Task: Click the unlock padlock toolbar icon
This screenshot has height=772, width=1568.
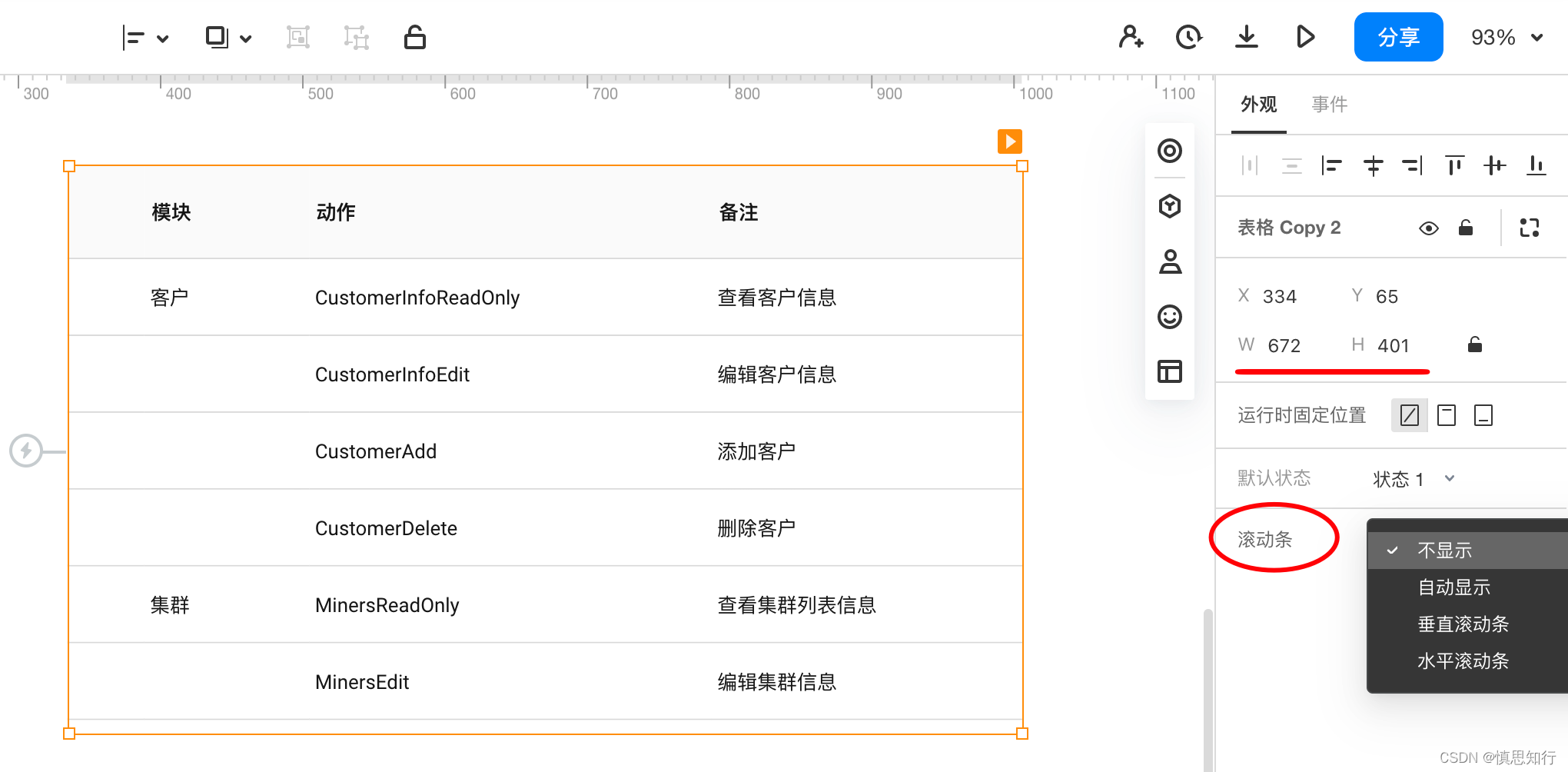Action: 415,36
